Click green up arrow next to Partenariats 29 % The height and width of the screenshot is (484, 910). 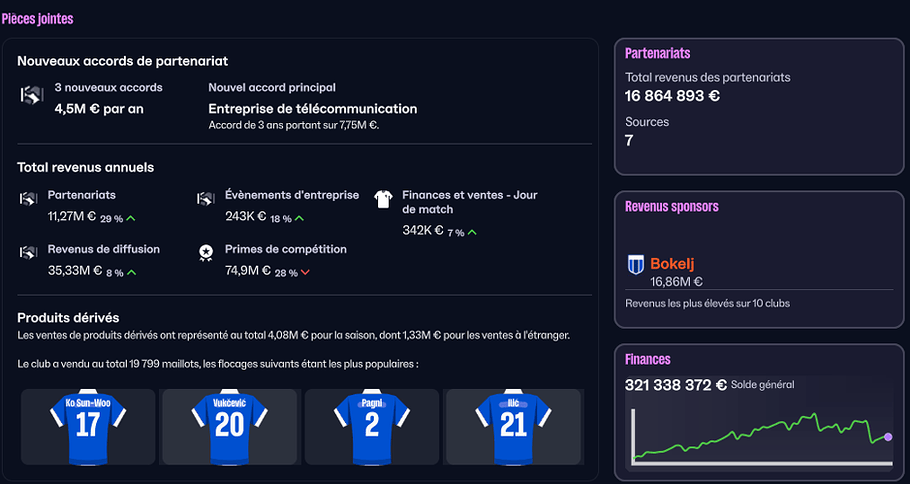point(131,219)
